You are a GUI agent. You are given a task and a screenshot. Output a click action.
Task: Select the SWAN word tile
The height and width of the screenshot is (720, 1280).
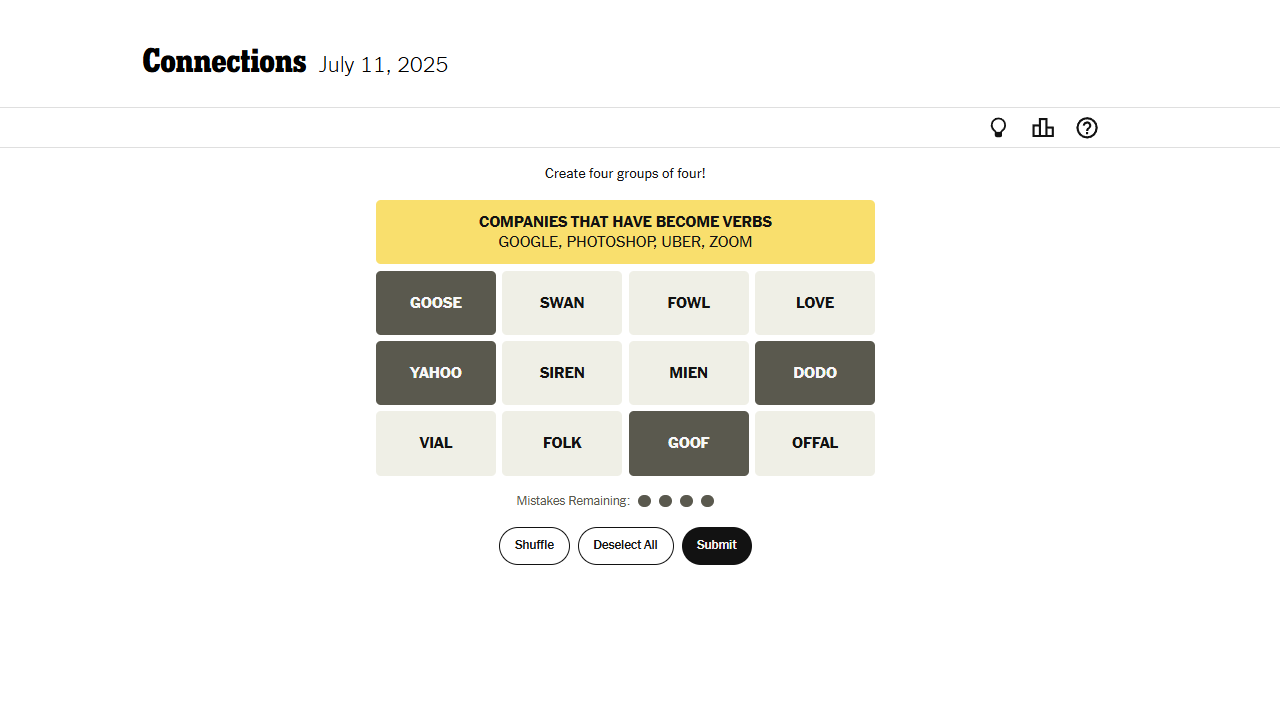click(562, 303)
